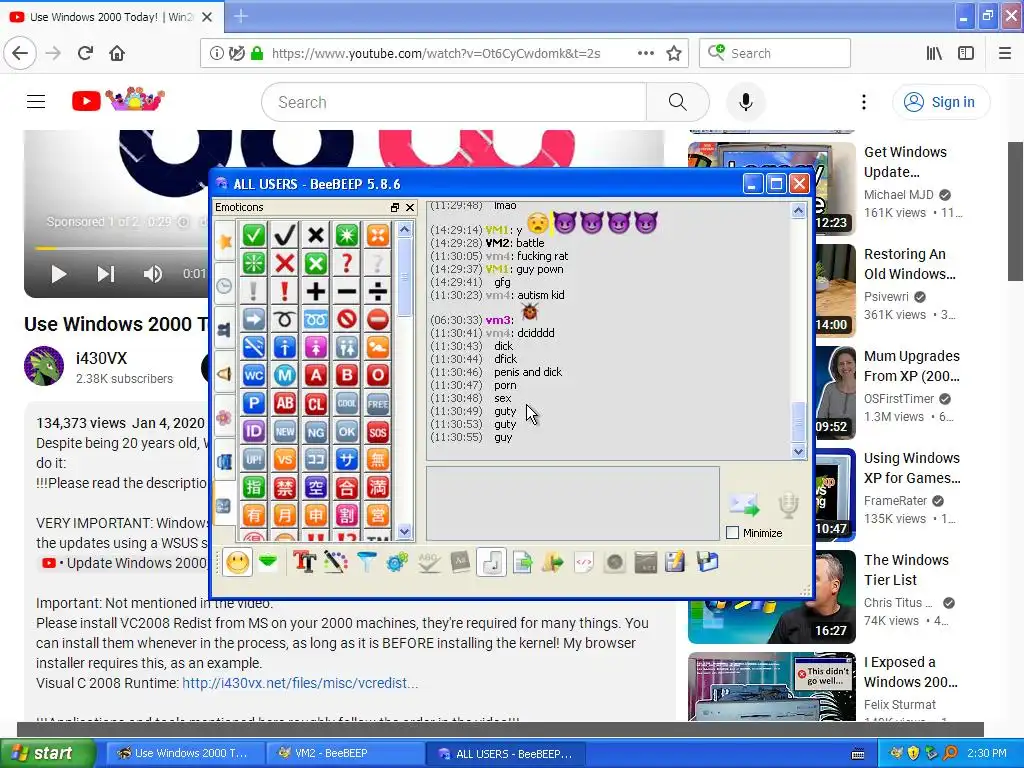Insert the red SOS emoticon
This screenshot has width=1024, height=768.
point(377,432)
